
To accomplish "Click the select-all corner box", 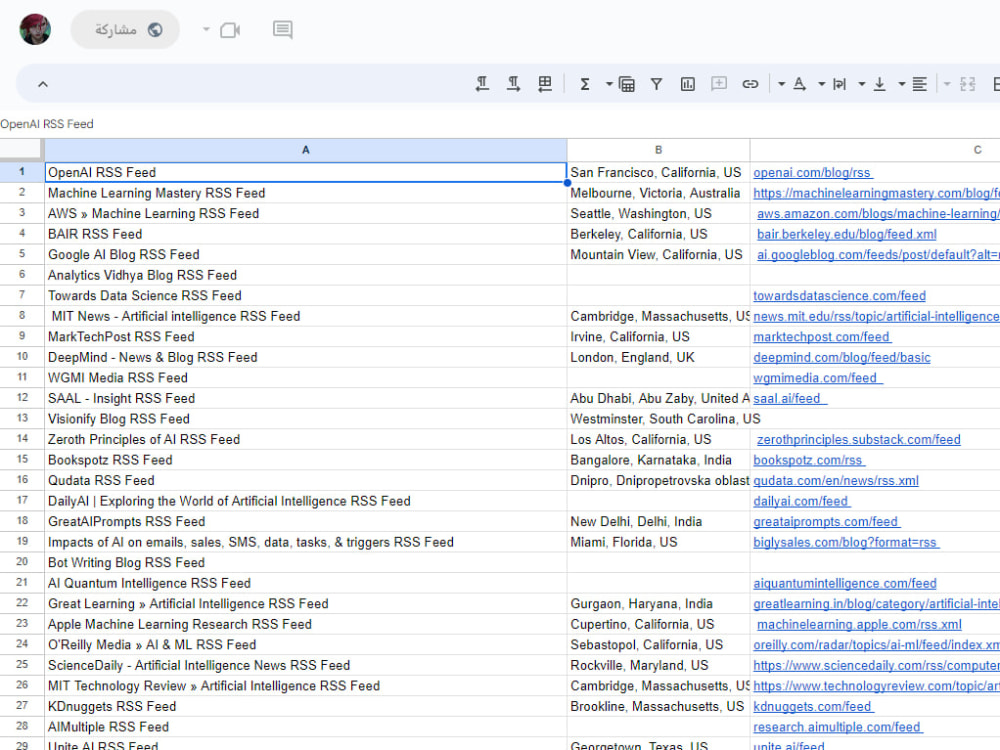I will (x=21, y=150).
